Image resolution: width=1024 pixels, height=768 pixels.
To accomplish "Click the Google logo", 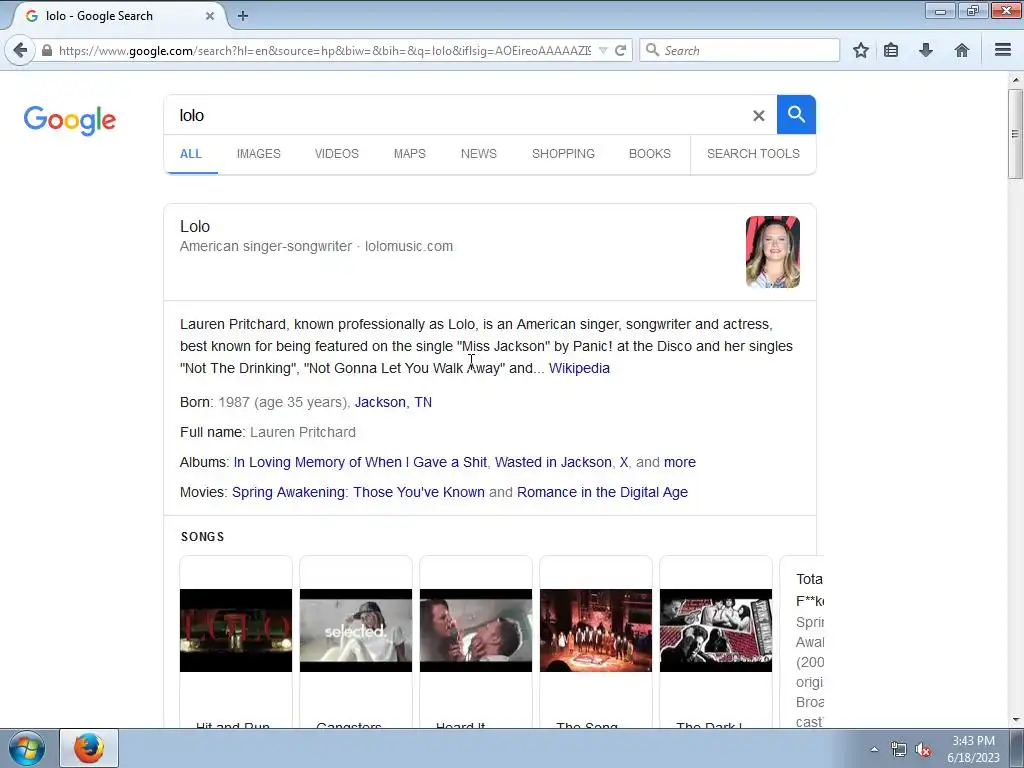I will click(70, 120).
